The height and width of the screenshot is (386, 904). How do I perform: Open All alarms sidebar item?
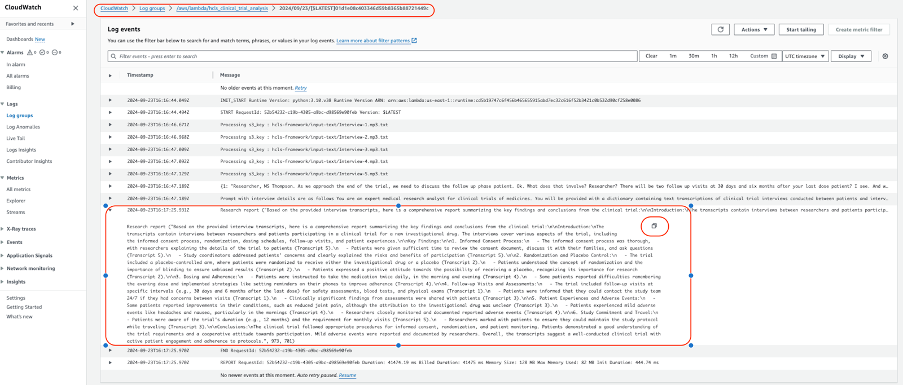(x=17, y=75)
